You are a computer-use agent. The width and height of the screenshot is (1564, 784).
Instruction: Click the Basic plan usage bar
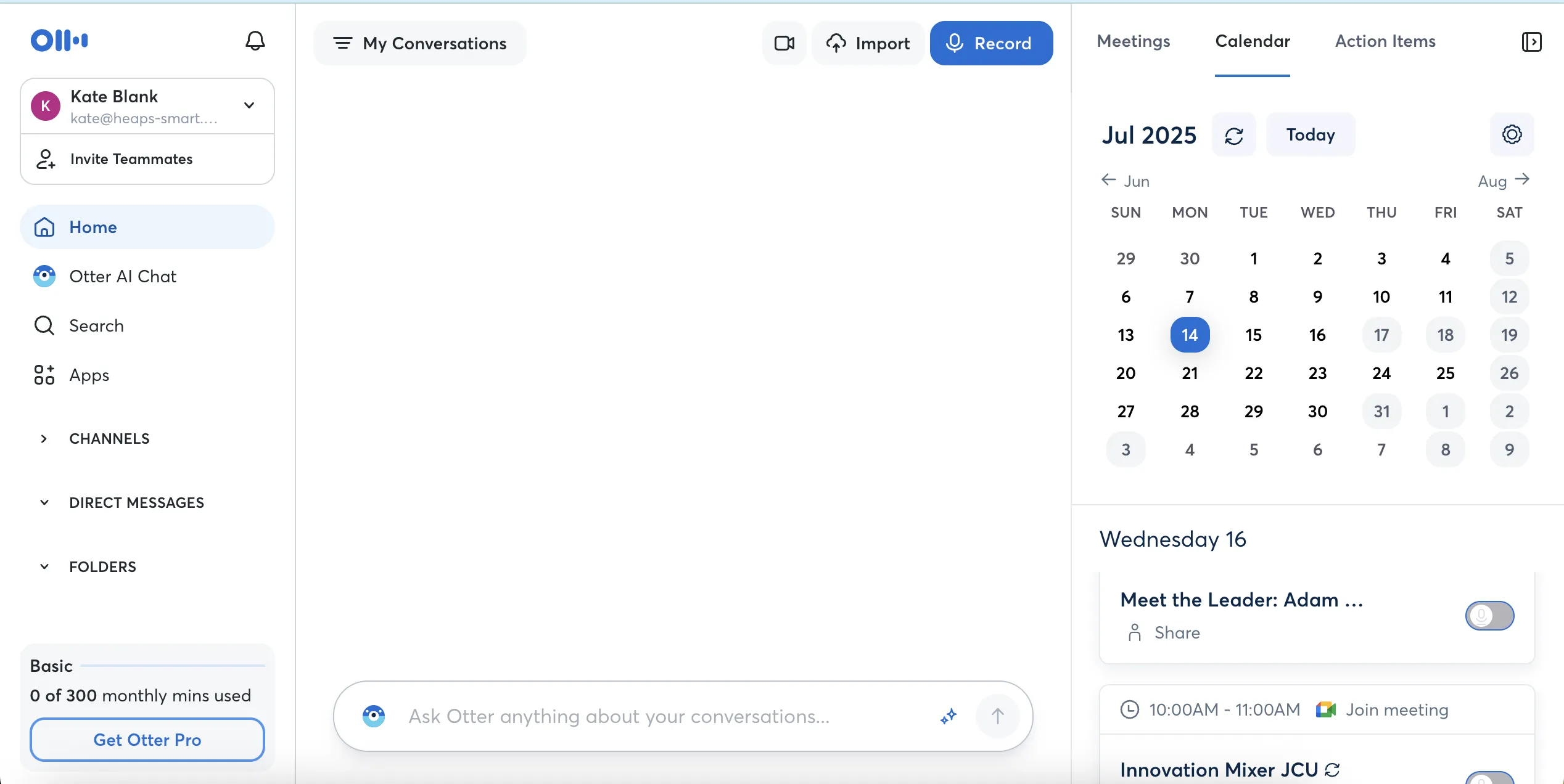pos(173,666)
